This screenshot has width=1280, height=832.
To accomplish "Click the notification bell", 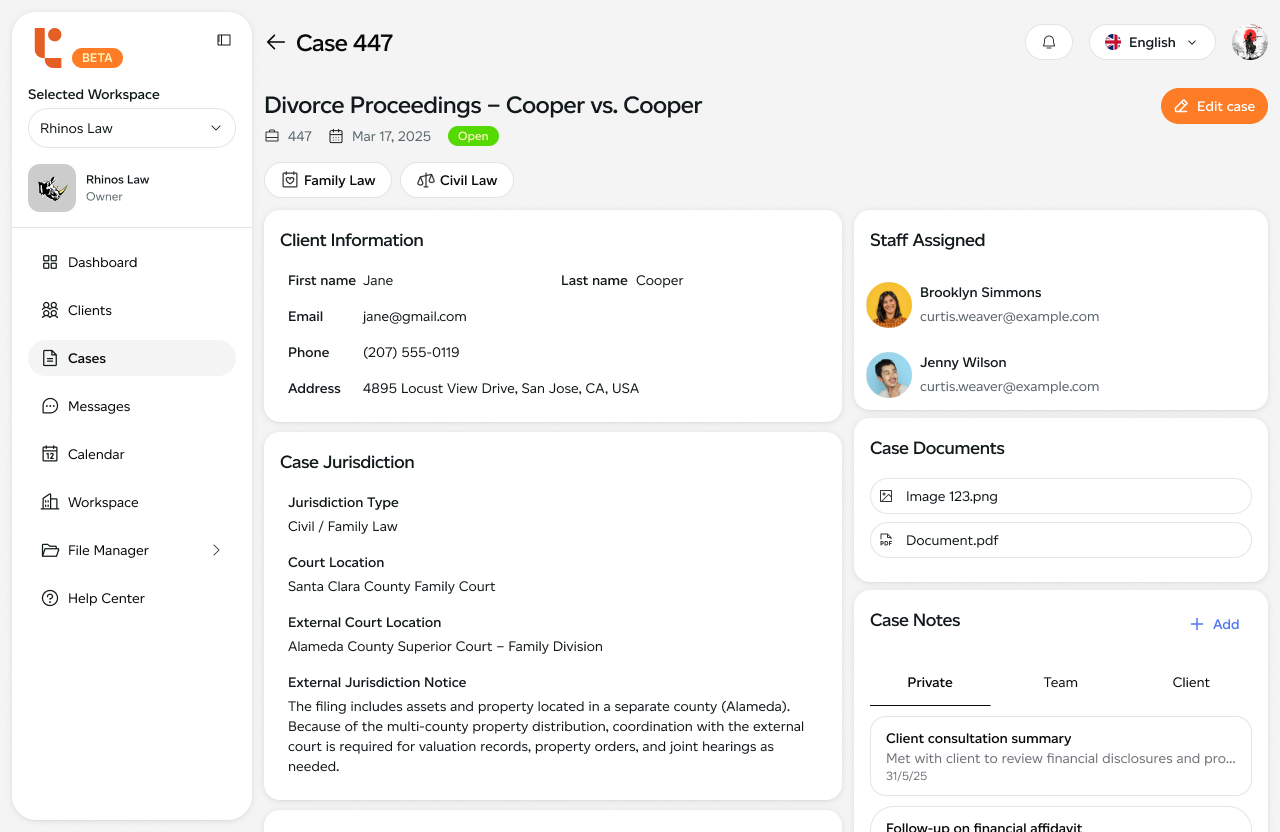I will click(x=1048, y=42).
